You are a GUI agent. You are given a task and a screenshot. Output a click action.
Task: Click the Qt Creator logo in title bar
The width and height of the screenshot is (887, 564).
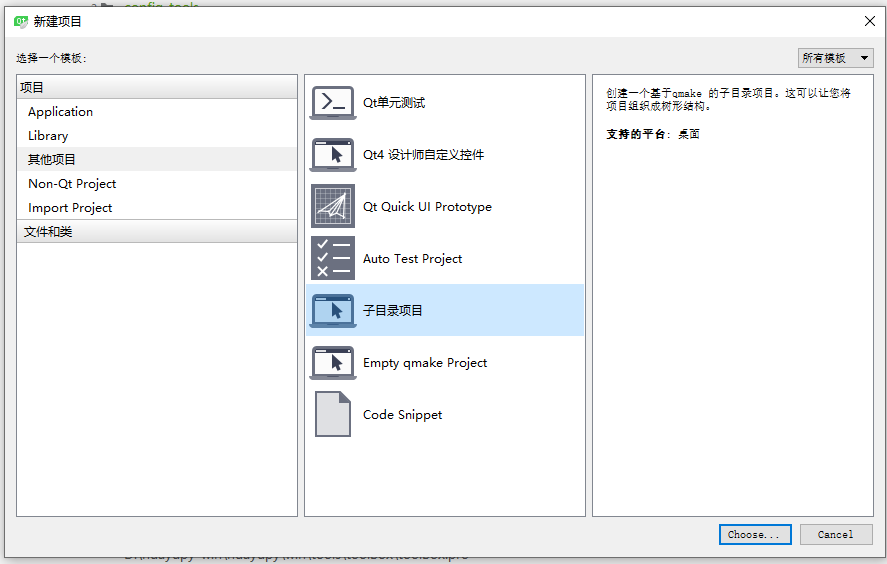click(21, 22)
